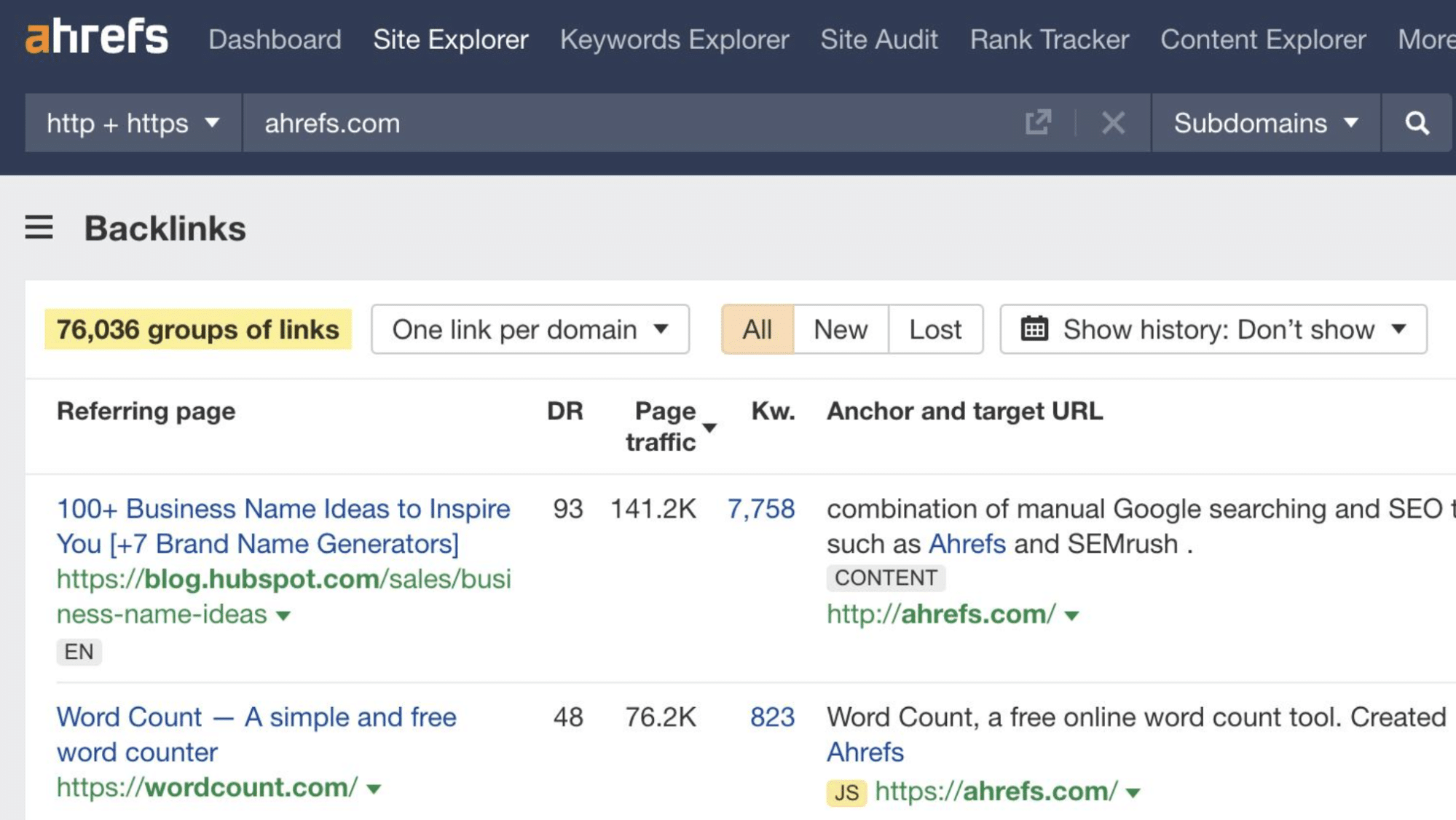1456x820 pixels.
Task: Open https://wordcount.com/ URL
Action: pos(208,787)
